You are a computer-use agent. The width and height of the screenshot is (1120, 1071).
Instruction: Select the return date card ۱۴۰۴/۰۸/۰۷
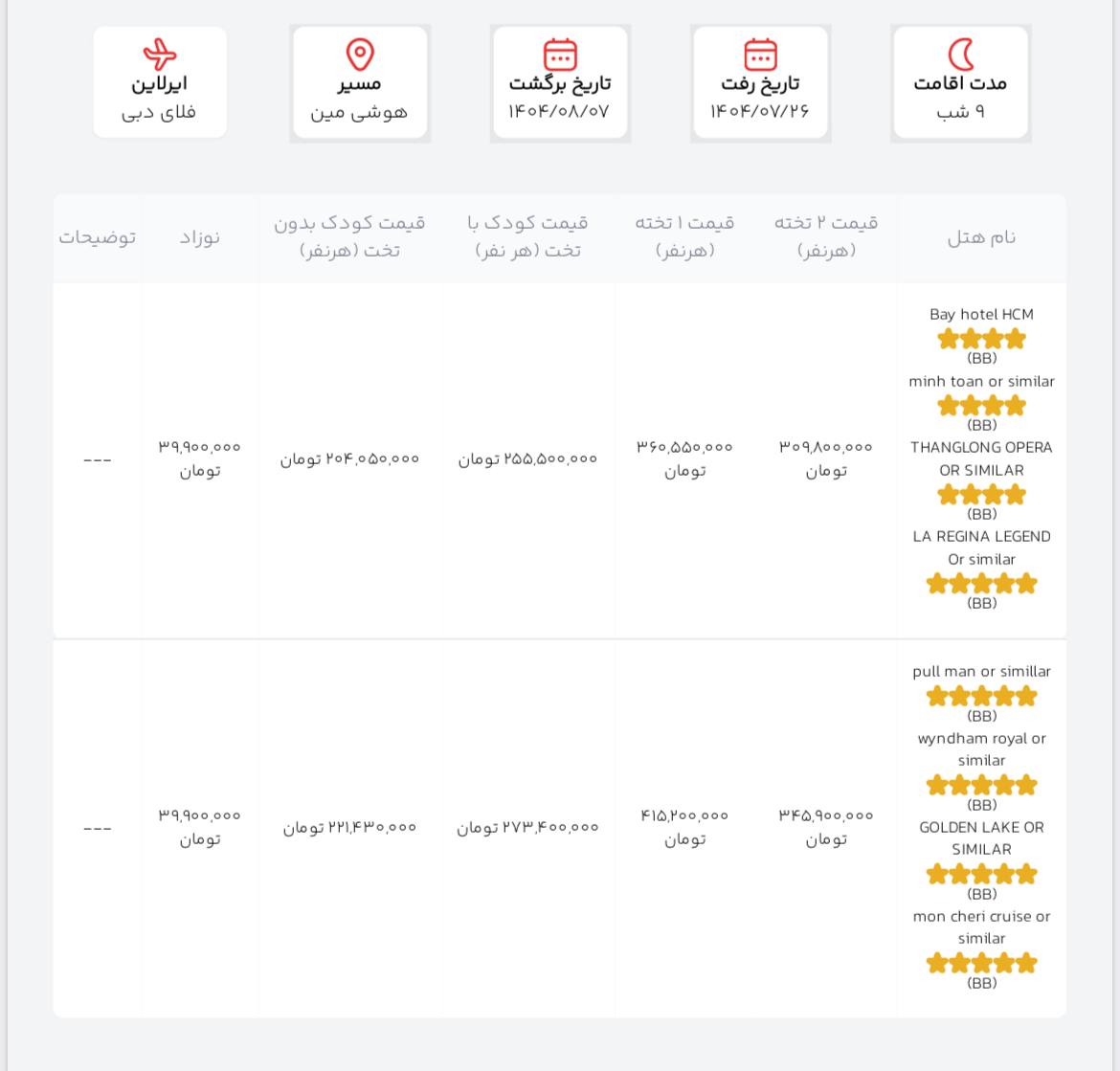(560, 82)
